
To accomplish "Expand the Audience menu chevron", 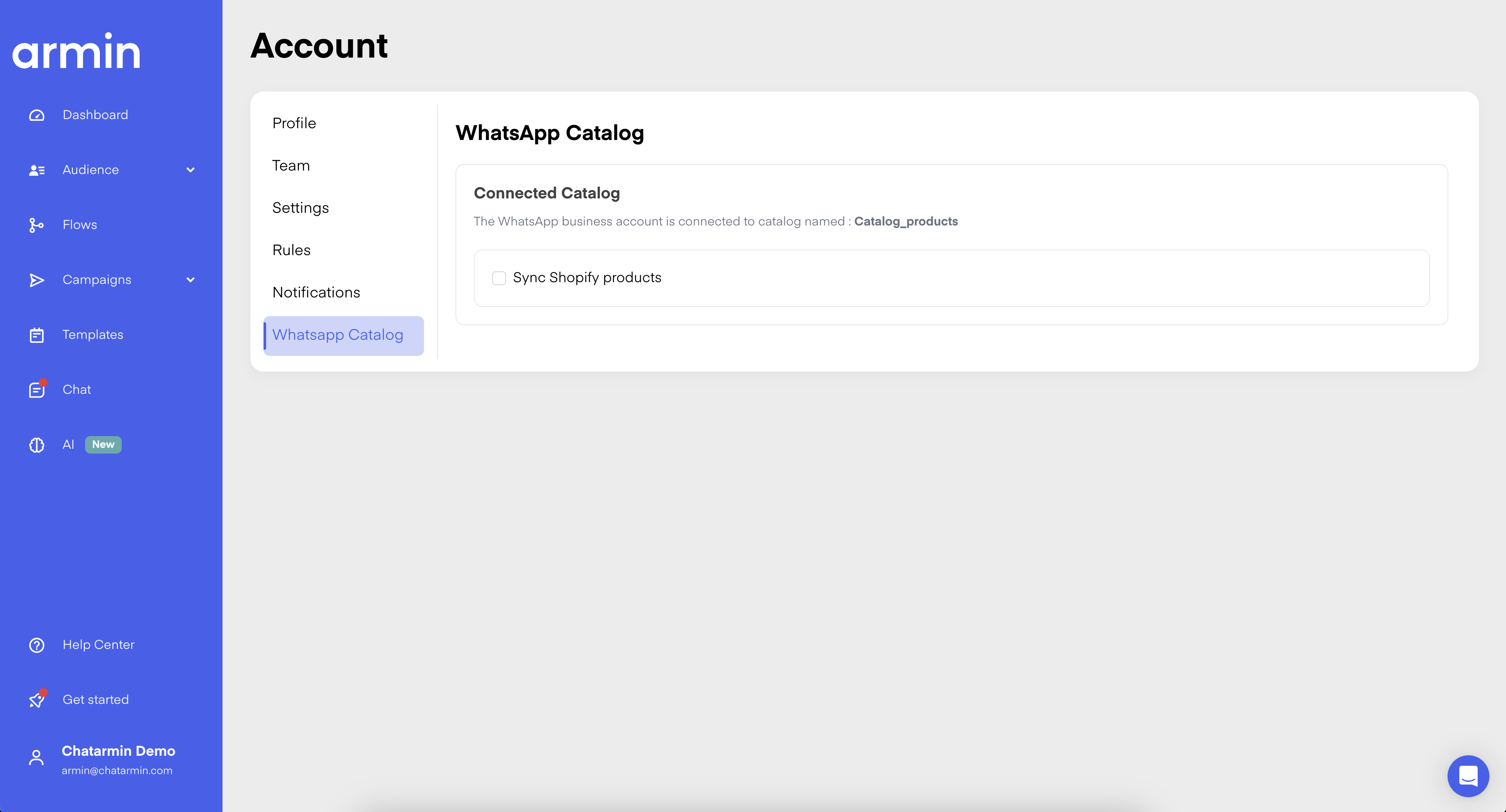I will 190,170.
